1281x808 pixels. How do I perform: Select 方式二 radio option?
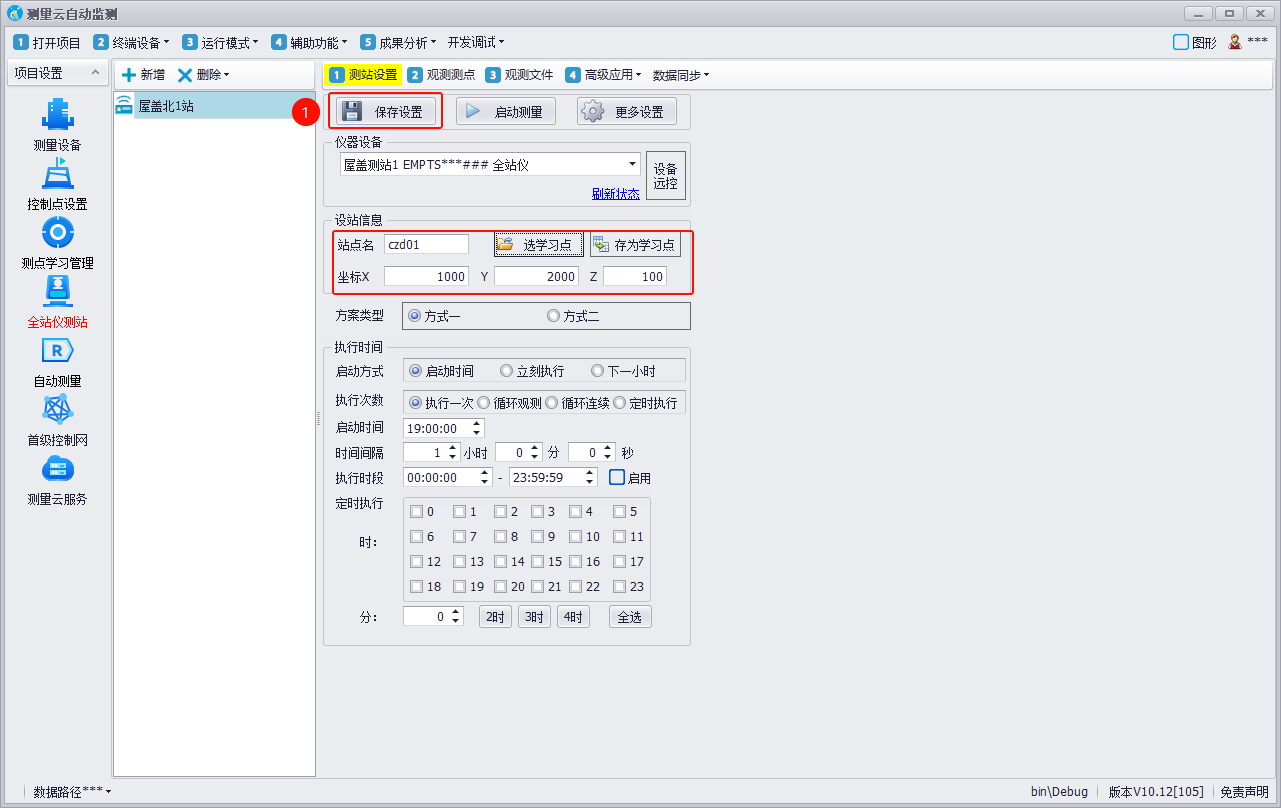553,316
